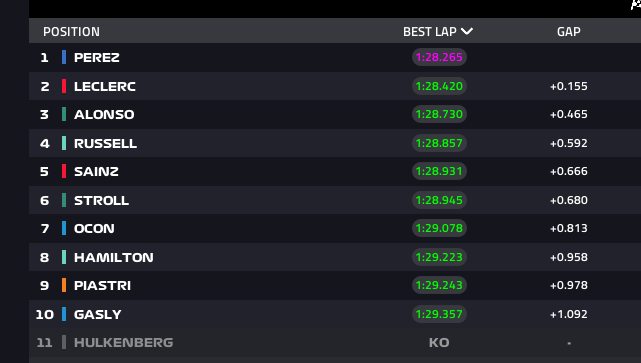Select the OCON row name

point(94,228)
